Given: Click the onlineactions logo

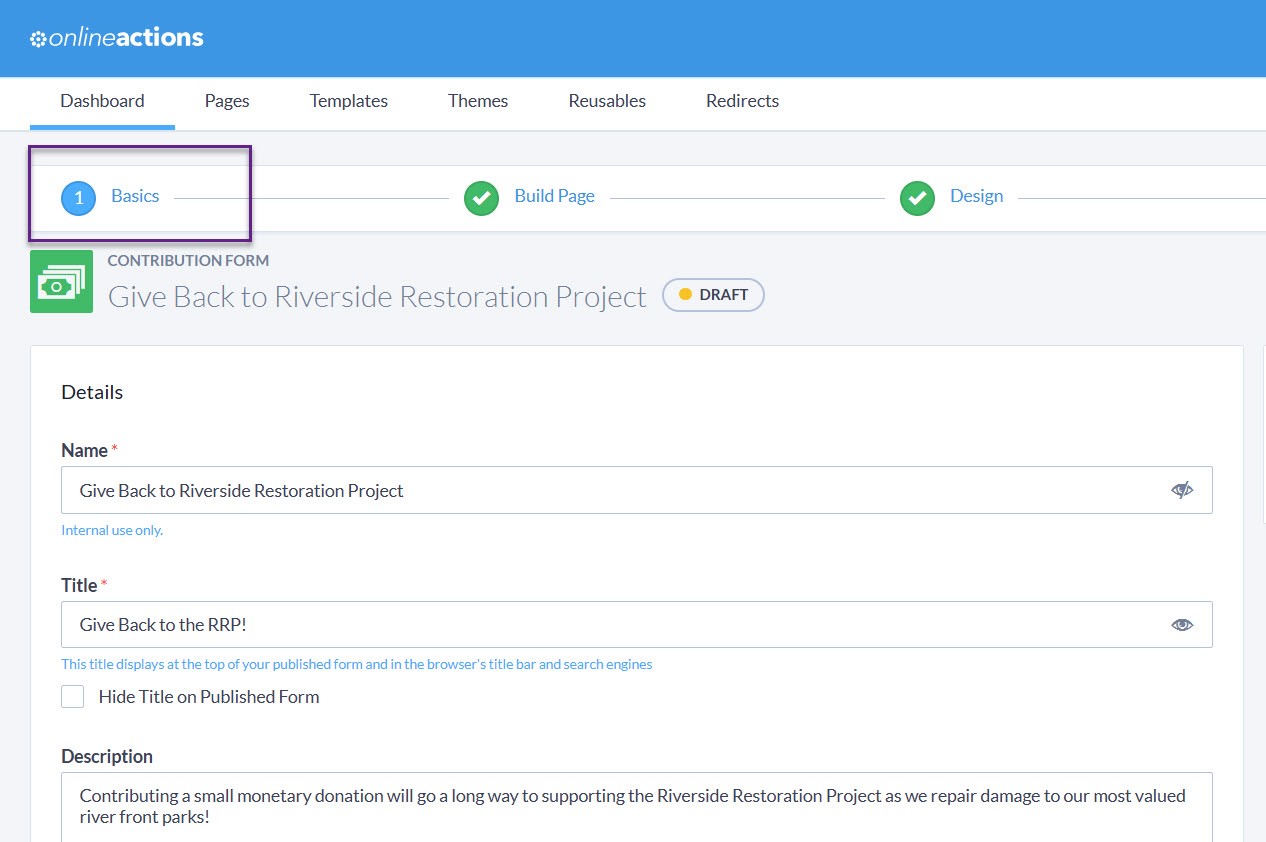Looking at the screenshot, I should point(117,38).
